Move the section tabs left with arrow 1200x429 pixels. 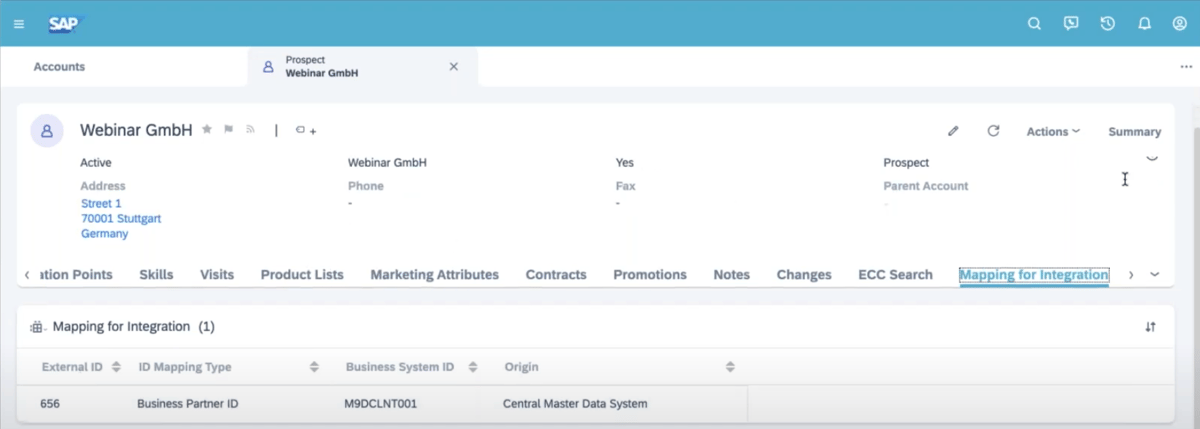(x=27, y=275)
